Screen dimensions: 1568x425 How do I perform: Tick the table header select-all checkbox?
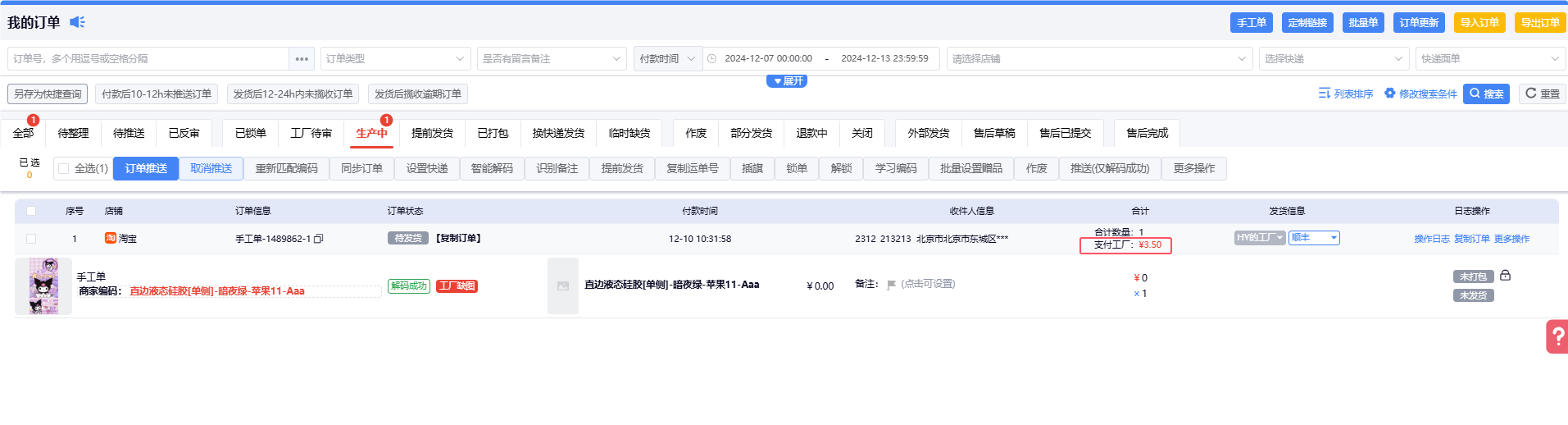point(31,211)
